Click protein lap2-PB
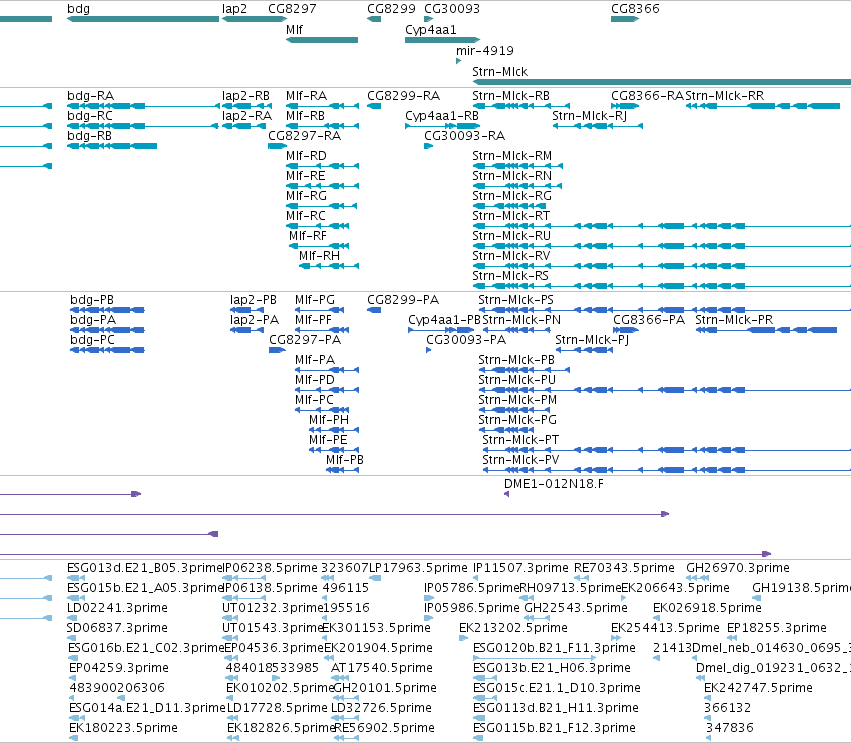The image size is (851, 743). (x=253, y=300)
